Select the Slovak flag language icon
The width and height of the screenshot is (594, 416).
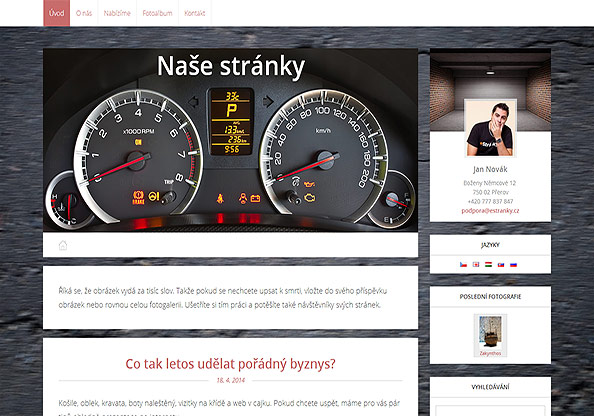(501, 264)
